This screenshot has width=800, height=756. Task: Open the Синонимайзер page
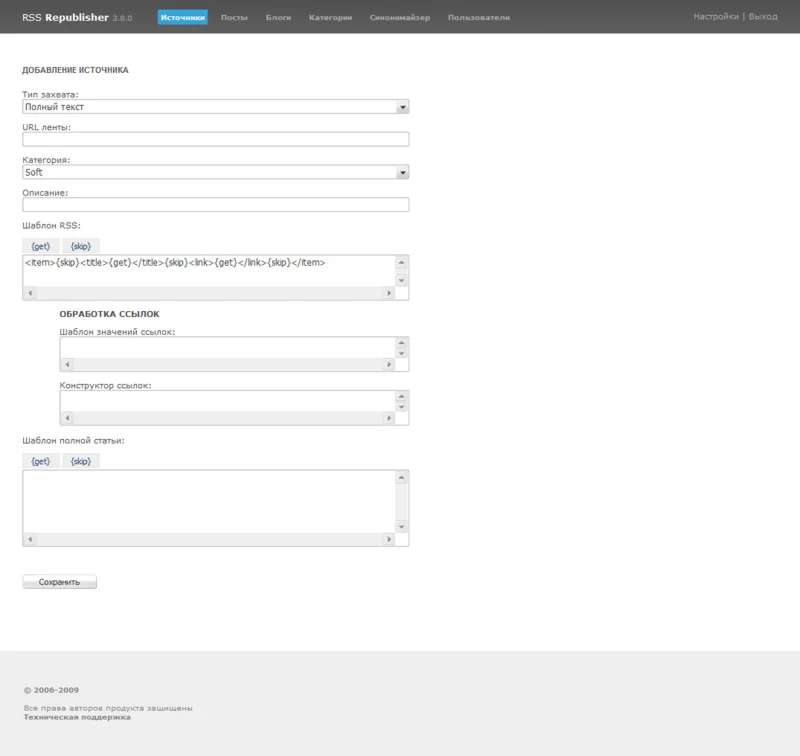400,17
